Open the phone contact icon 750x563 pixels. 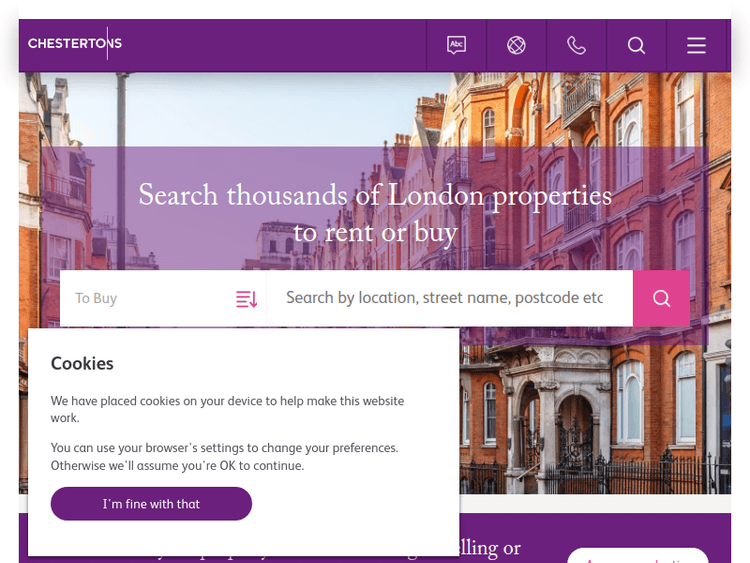point(576,45)
